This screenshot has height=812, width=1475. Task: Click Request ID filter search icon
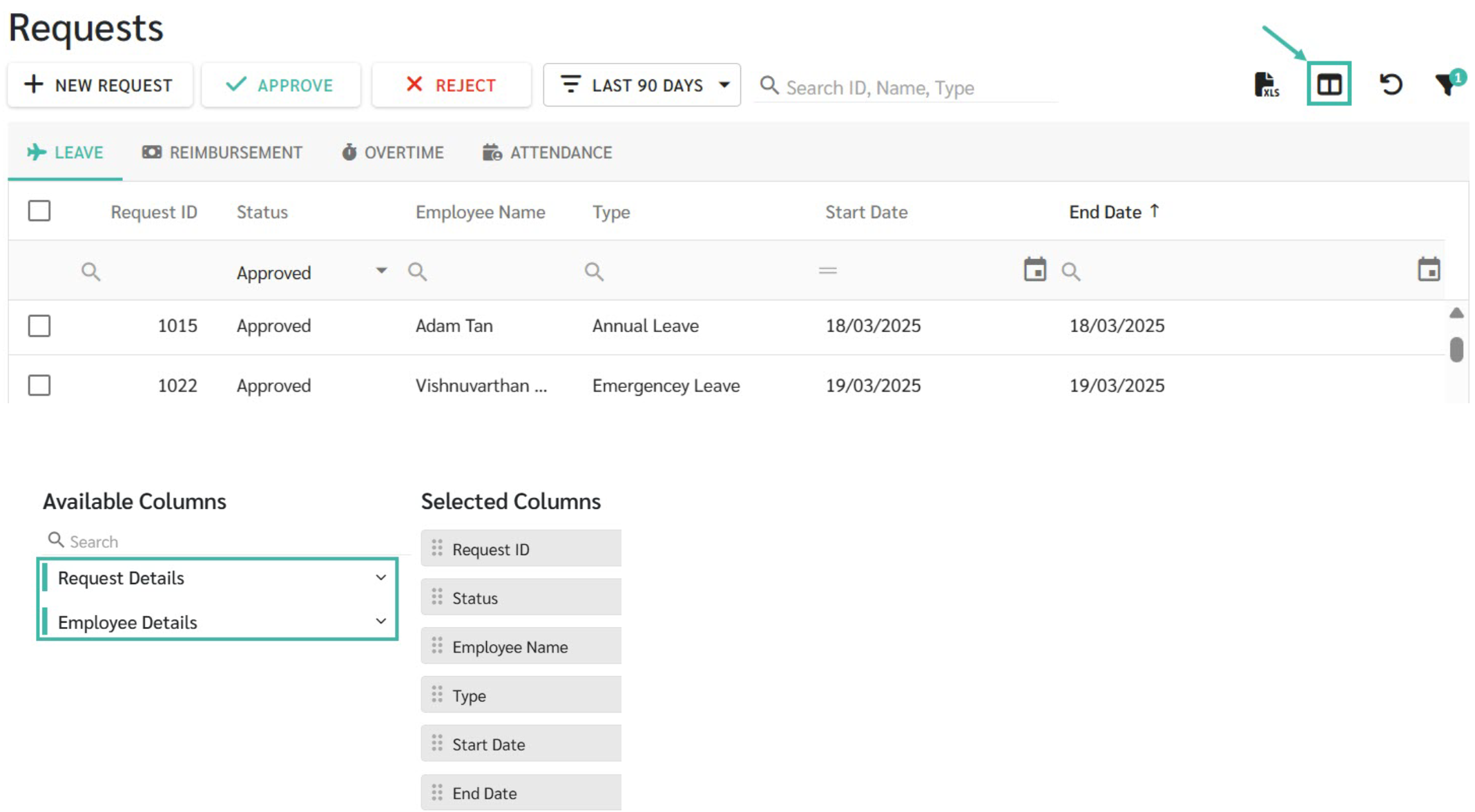pyautogui.click(x=90, y=271)
